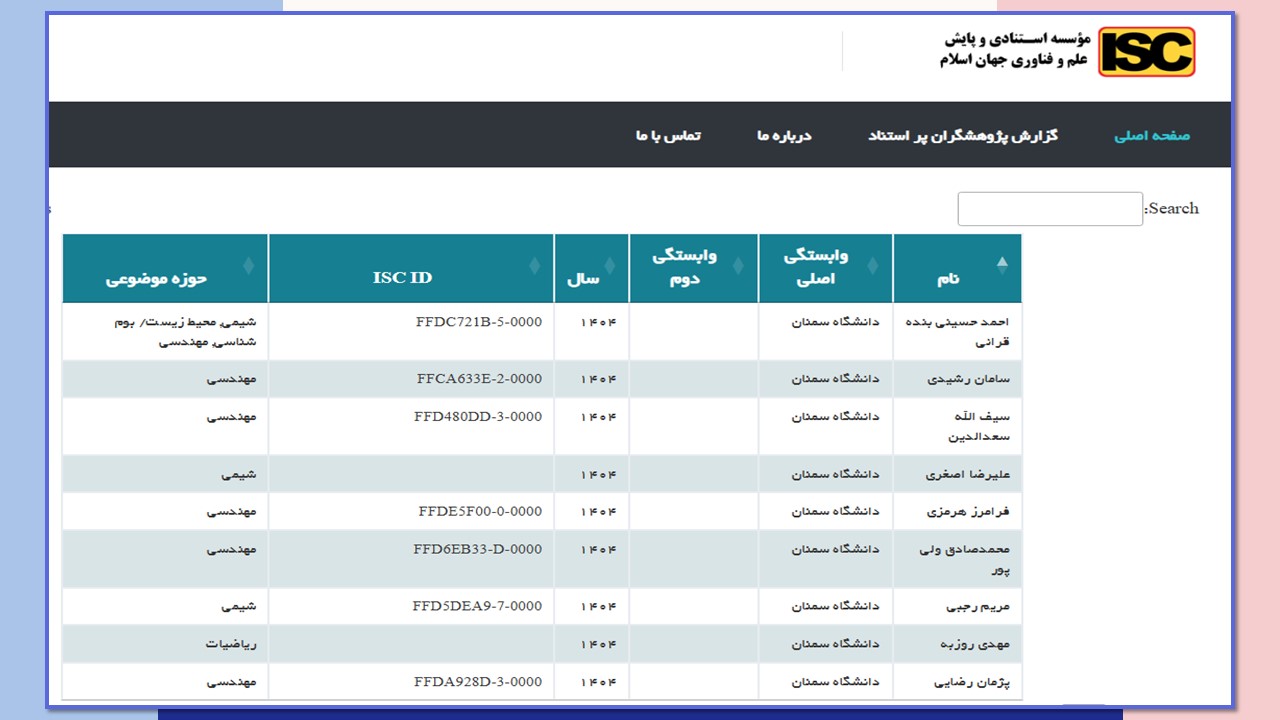Click the institute name text beside the ISC logo
Image resolution: width=1280 pixels, height=720 pixels.
[x=1012, y=50]
